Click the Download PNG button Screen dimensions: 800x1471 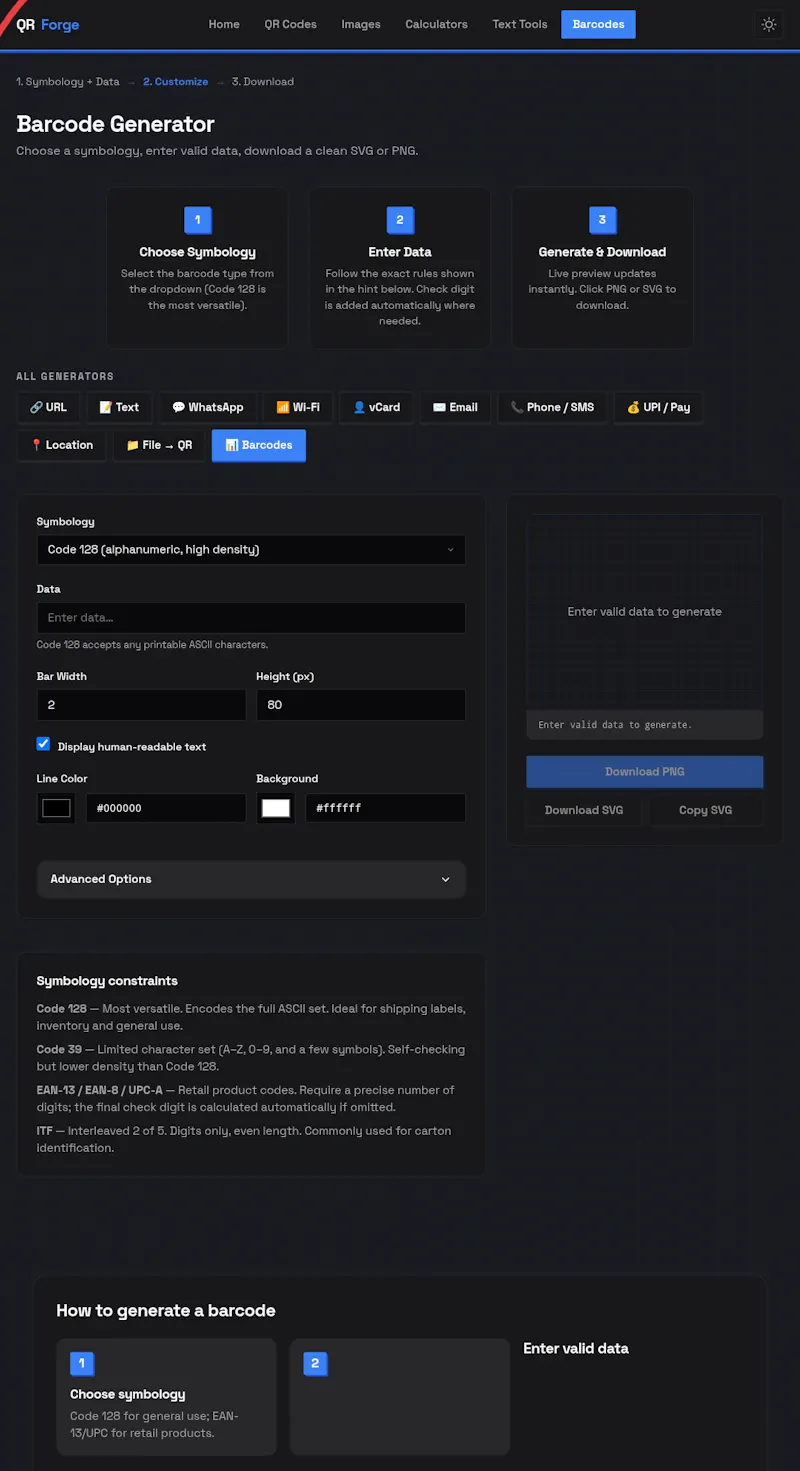(645, 772)
